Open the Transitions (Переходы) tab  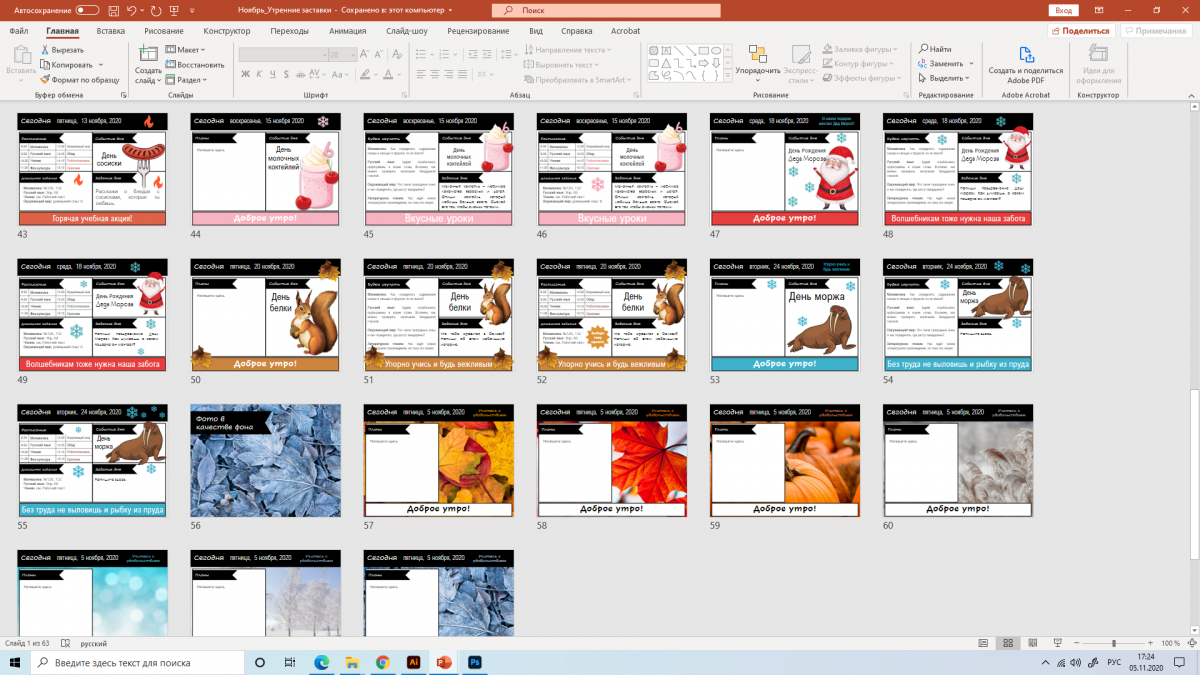pos(289,31)
